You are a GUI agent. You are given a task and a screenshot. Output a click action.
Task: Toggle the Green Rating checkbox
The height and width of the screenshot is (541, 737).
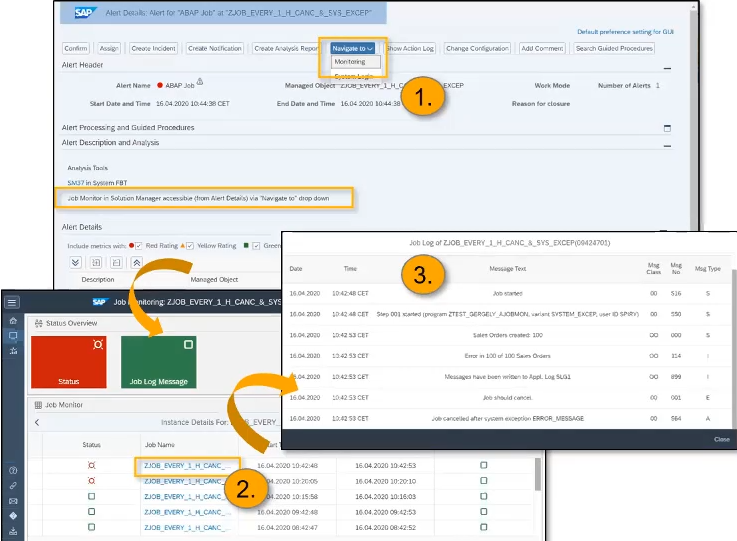(256, 245)
